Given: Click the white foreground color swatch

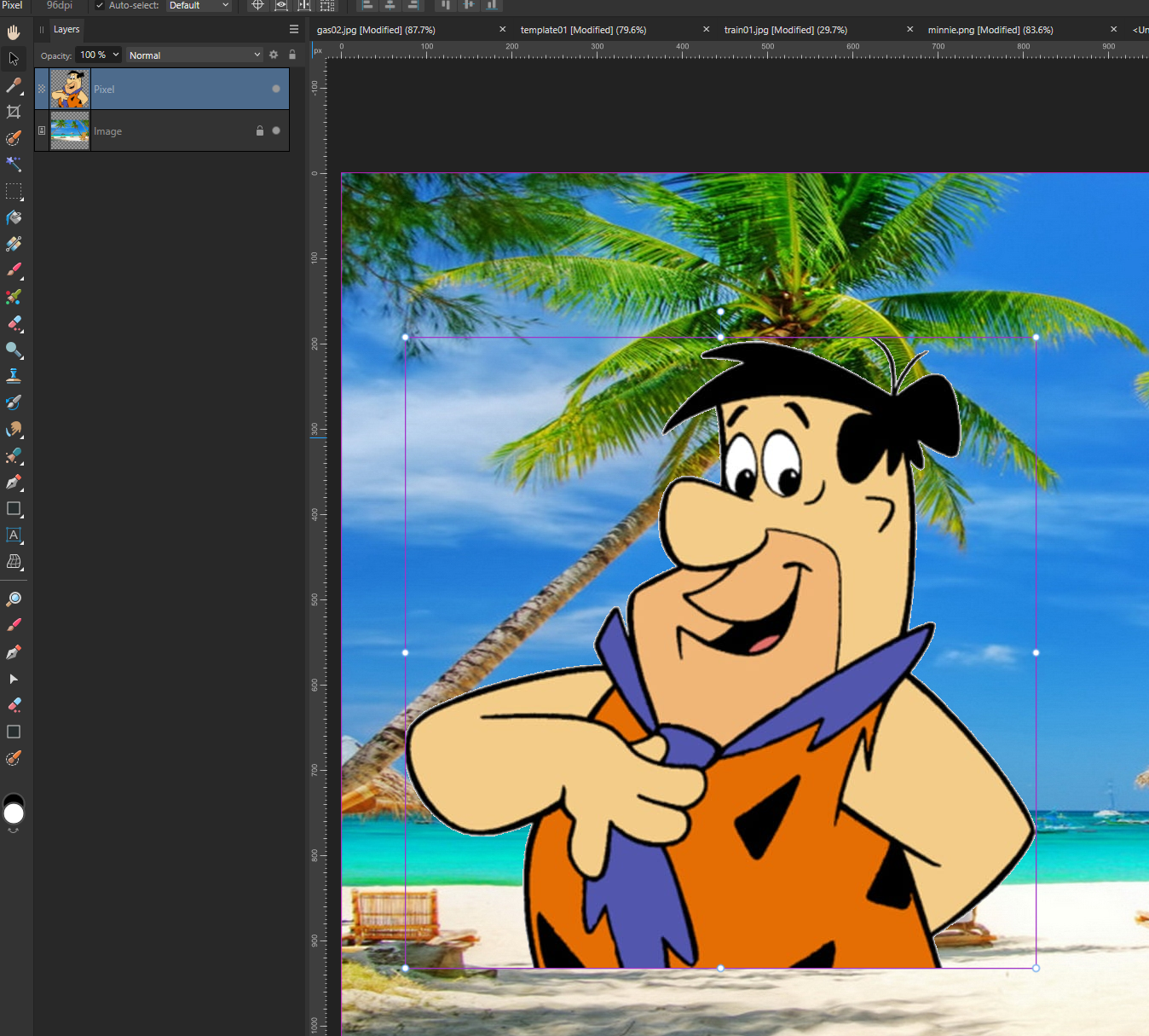Looking at the screenshot, I should [x=14, y=814].
